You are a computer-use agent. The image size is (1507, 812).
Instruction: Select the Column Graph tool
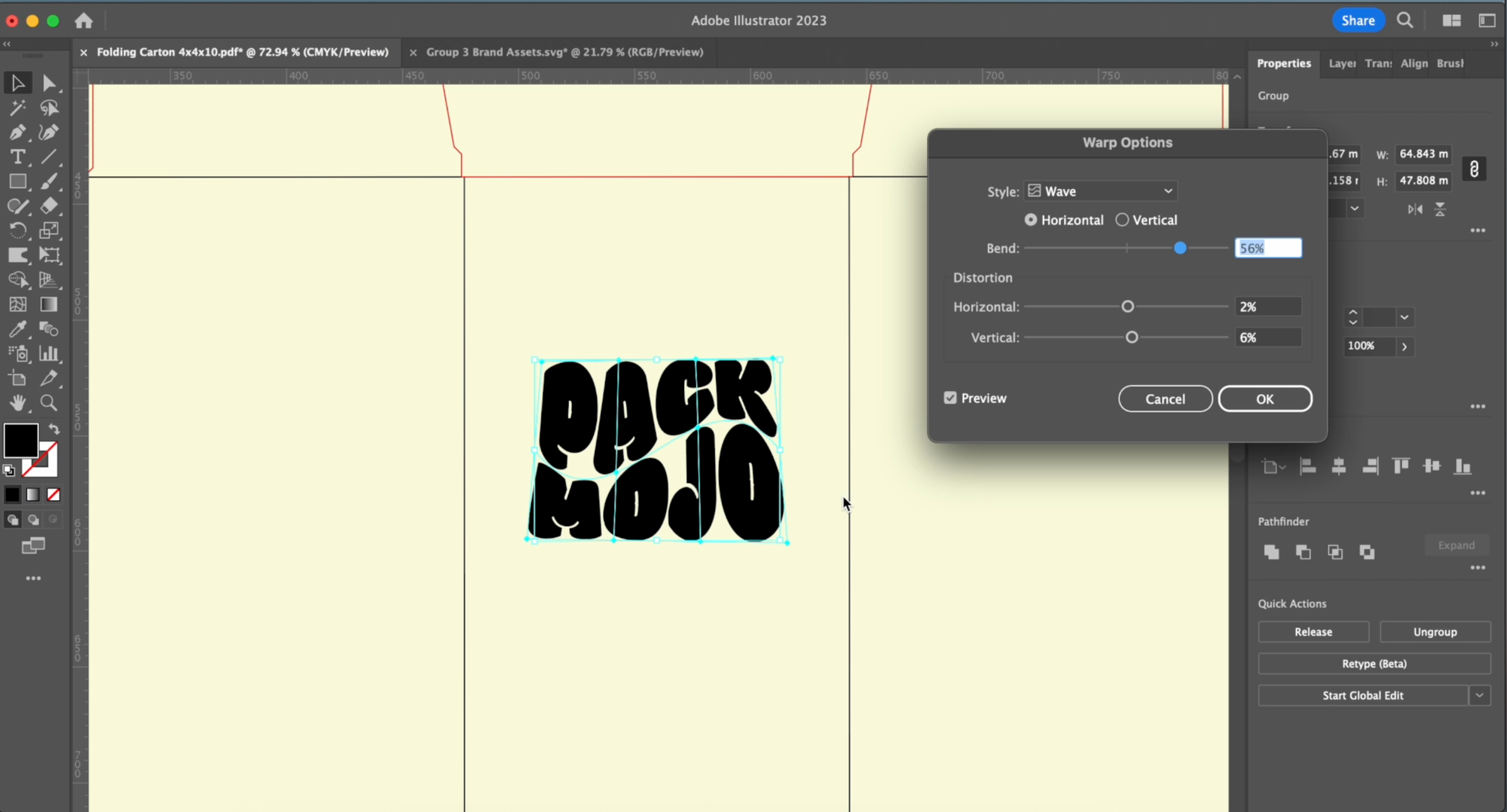49,353
